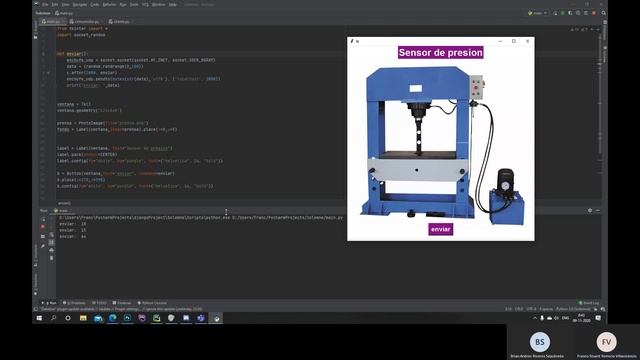Image resolution: width=640 pixels, height=360 pixels.
Task: Click the BS participant avatar
Action: pyautogui.click(x=540, y=342)
